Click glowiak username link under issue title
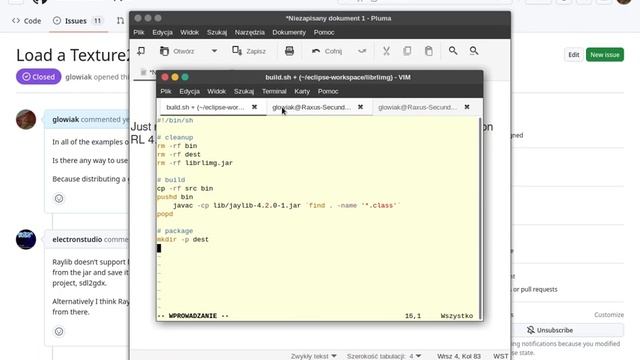The width and height of the screenshot is (640, 360). pyautogui.click(x=78, y=77)
